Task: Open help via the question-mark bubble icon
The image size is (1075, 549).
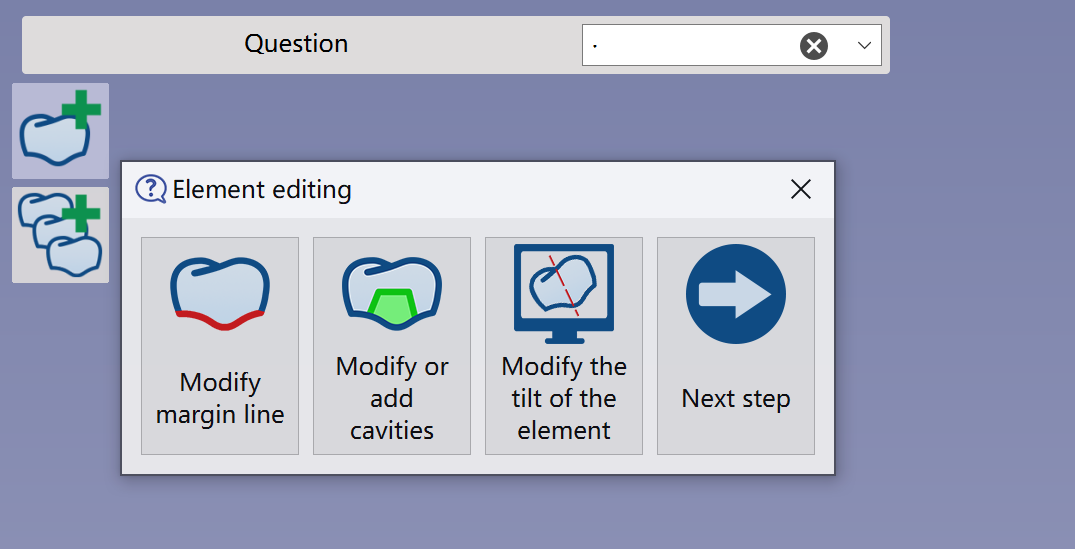Action: click(151, 189)
